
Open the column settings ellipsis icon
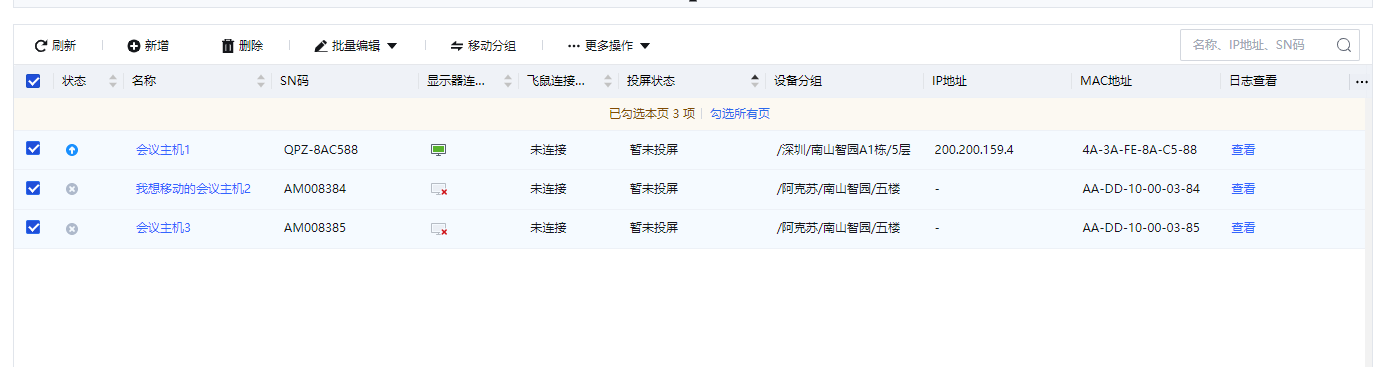[x=1361, y=82]
